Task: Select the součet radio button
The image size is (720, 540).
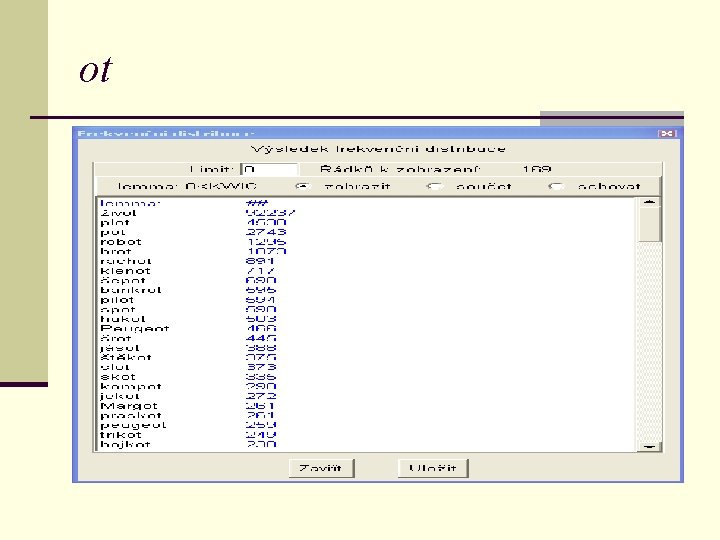Action: [434, 186]
